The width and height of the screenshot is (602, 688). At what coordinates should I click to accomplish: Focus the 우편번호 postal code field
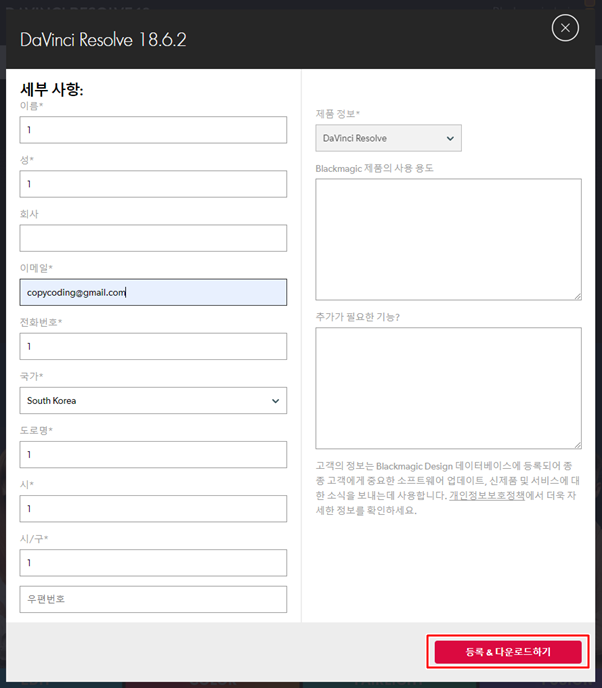153,599
